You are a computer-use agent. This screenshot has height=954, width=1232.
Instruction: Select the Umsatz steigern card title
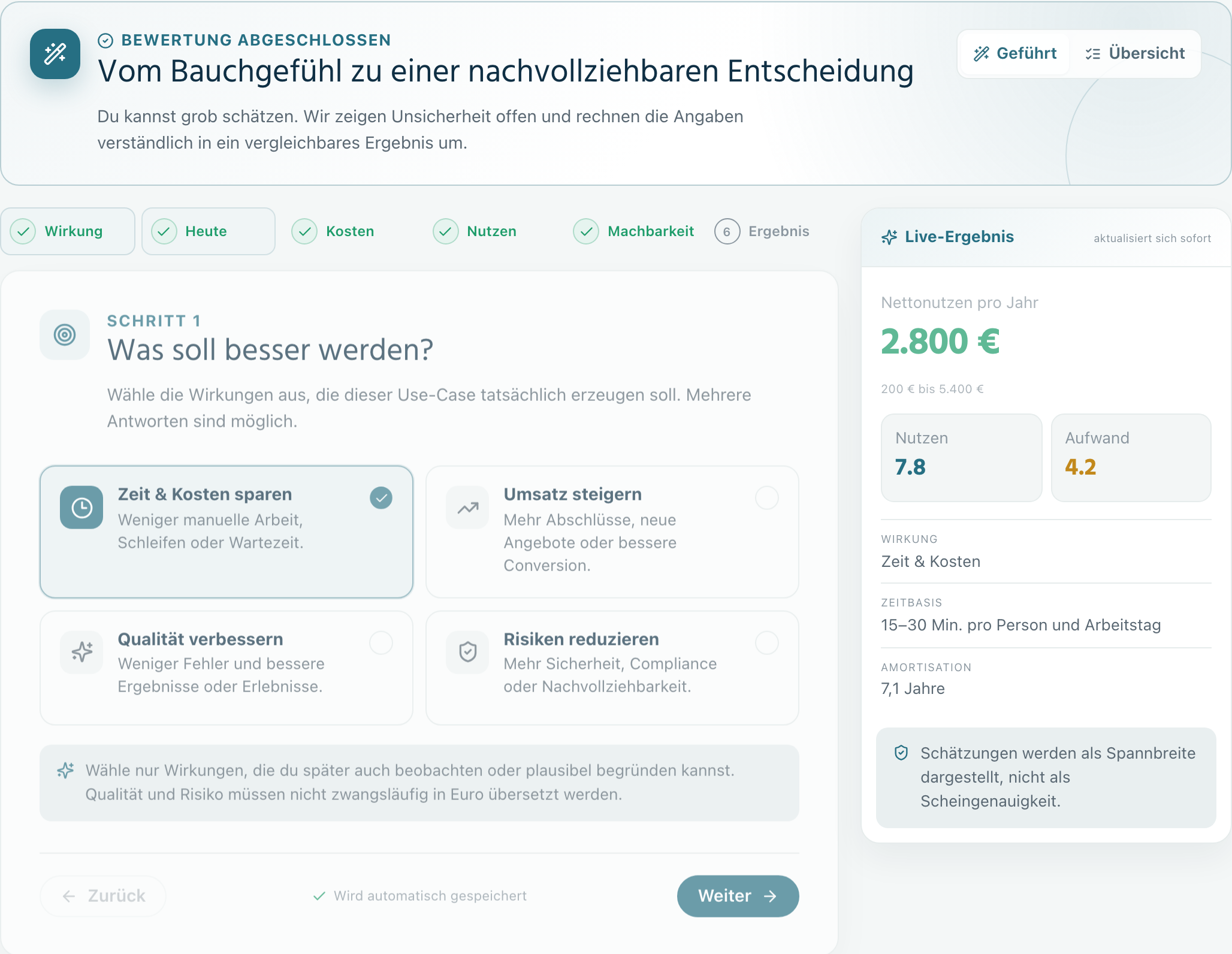click(x=573, y=494)
